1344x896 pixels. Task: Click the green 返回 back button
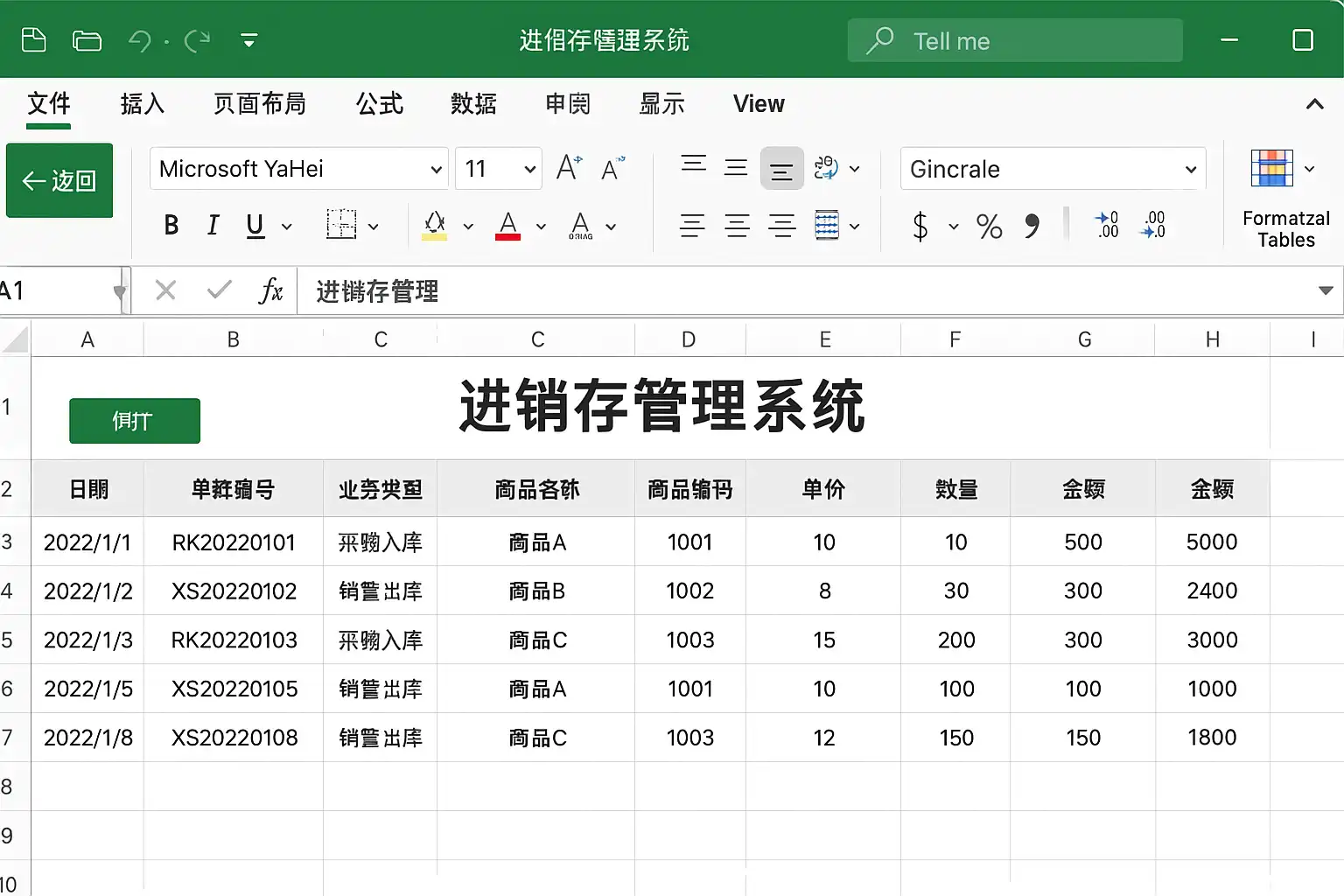59,180
